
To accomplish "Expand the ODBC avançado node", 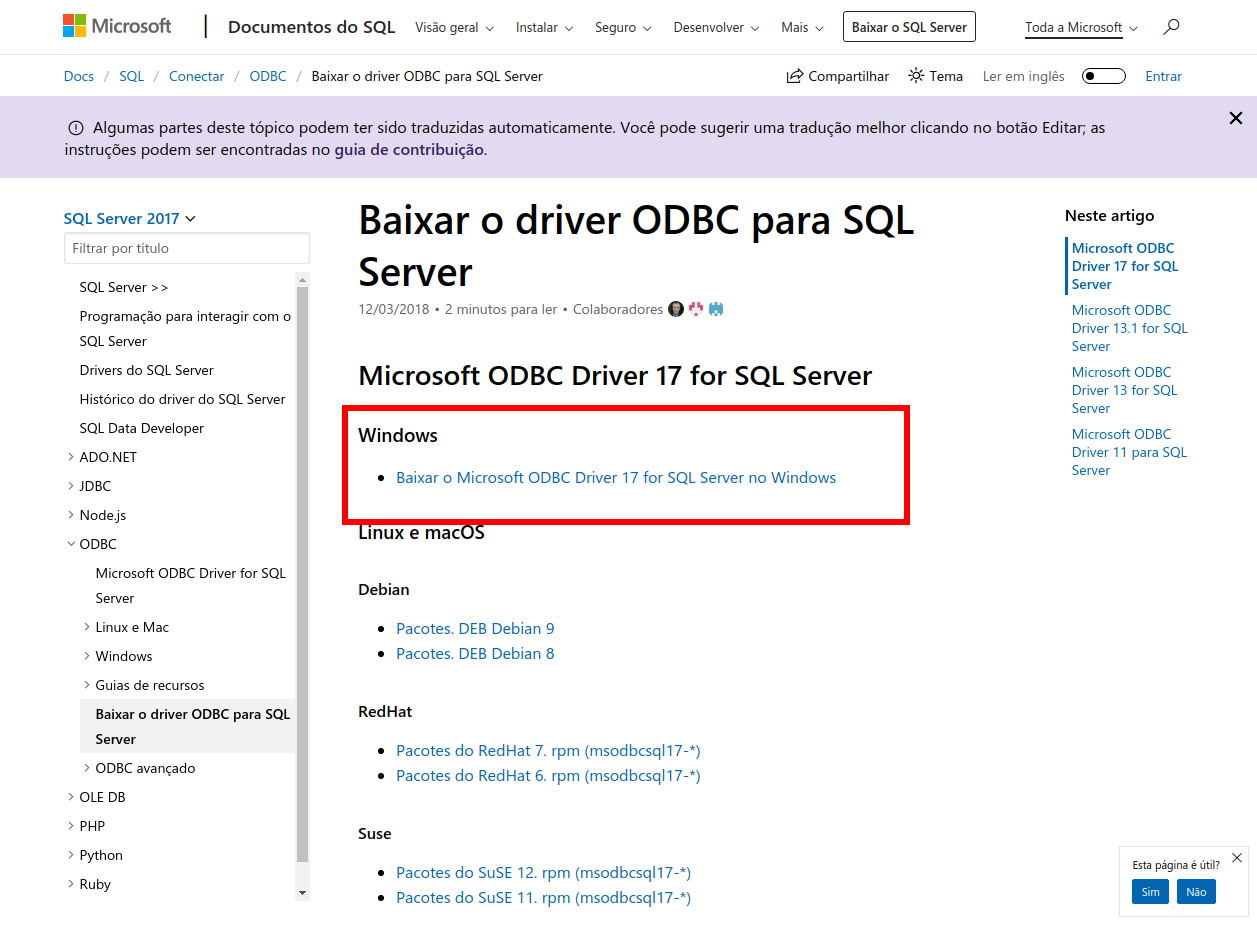I will pos(87,768).
